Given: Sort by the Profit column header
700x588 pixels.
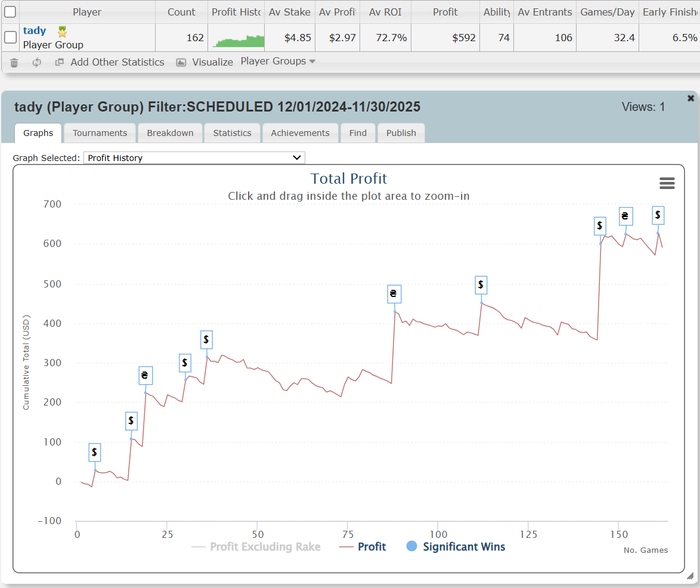Looking at the screenshot, I should pyautogui.click(x=445, y=12).
